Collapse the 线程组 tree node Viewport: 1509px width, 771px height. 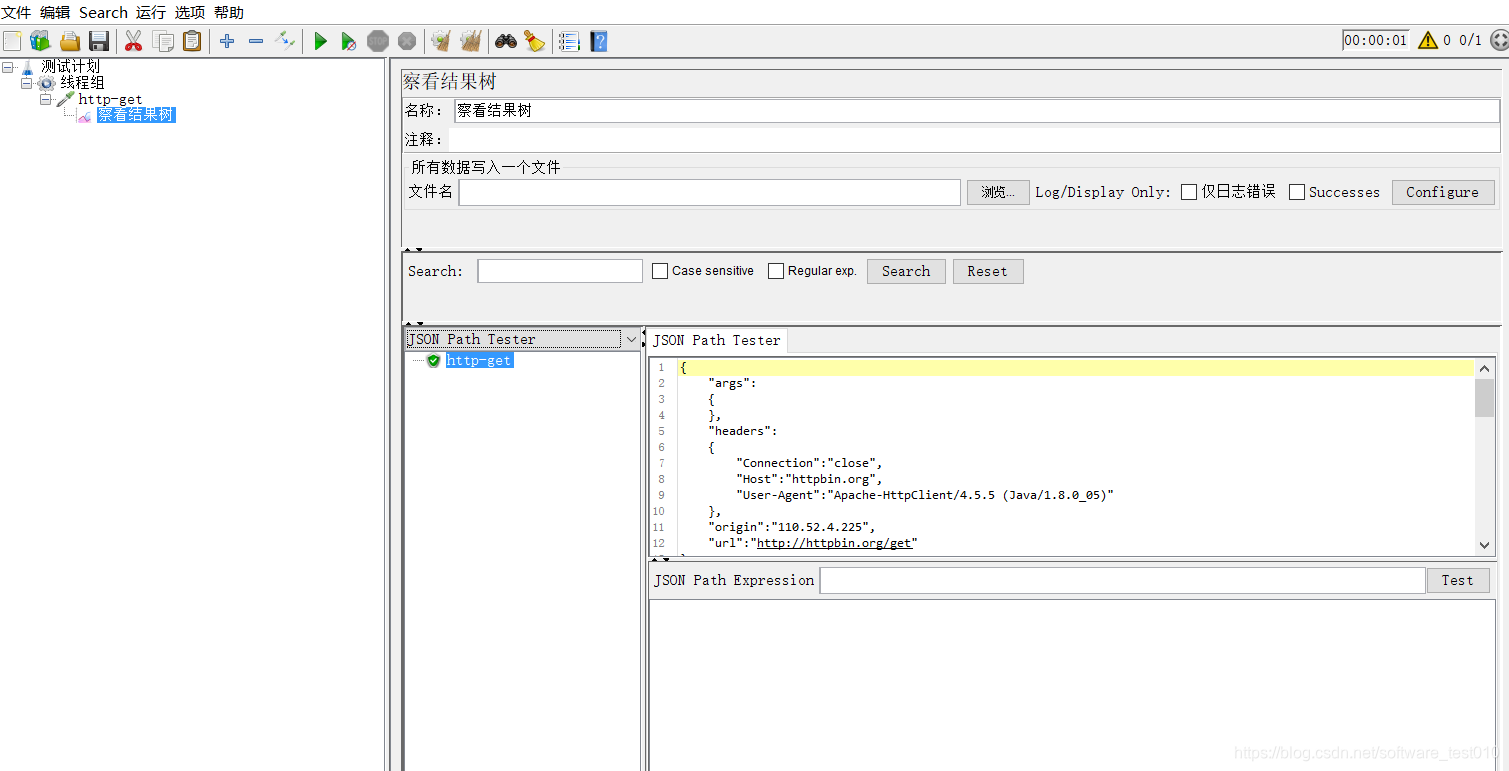27,83
